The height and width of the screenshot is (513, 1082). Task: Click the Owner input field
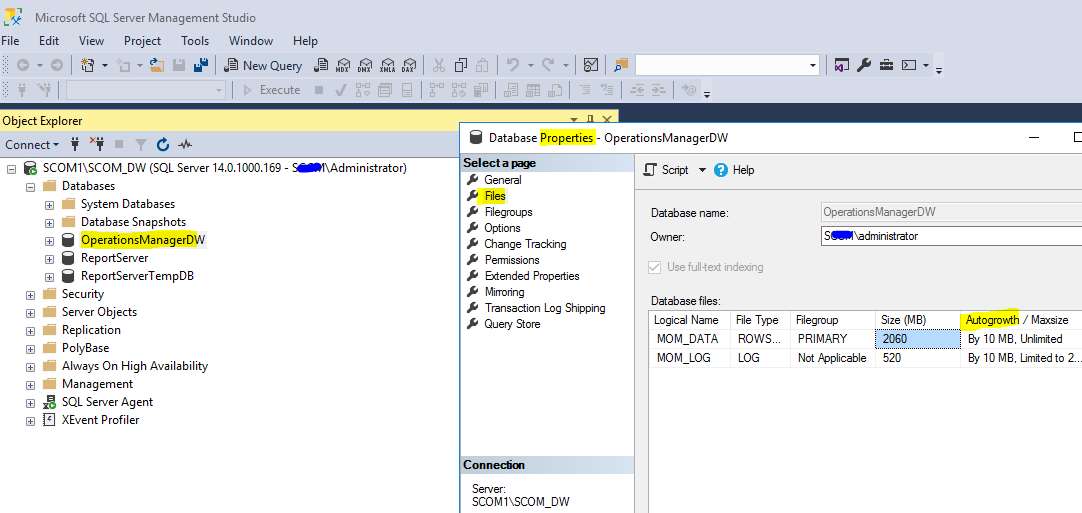pyautogui.click(x=951, y=235)
